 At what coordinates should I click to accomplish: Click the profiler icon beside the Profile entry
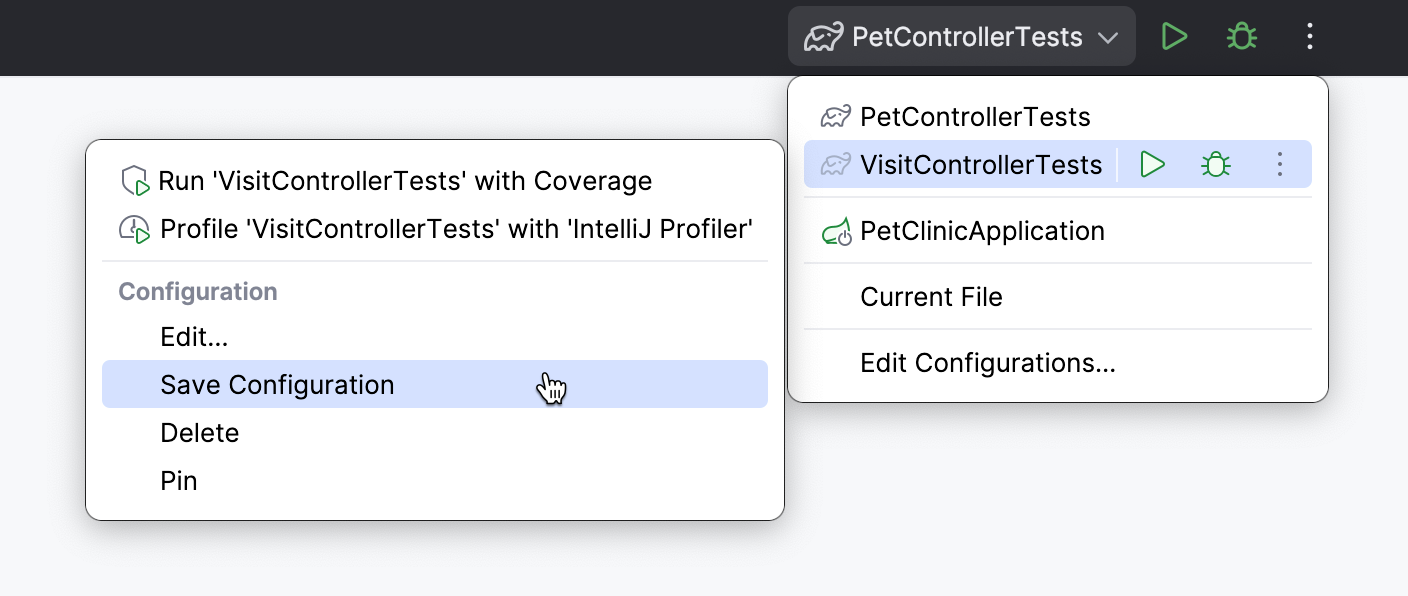[x=133, y=228]
